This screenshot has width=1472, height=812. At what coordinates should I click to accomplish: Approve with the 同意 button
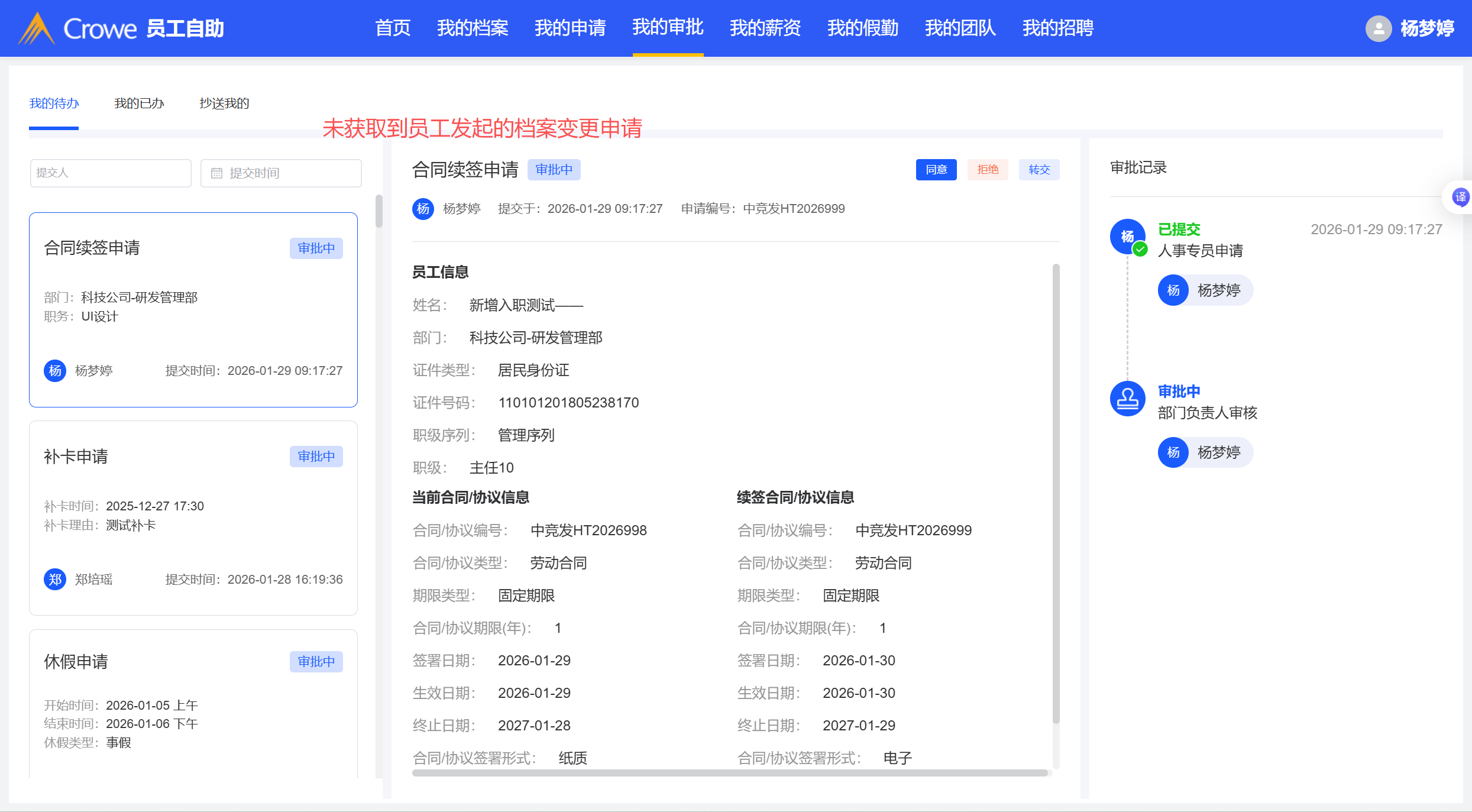[x=936, y=170]
